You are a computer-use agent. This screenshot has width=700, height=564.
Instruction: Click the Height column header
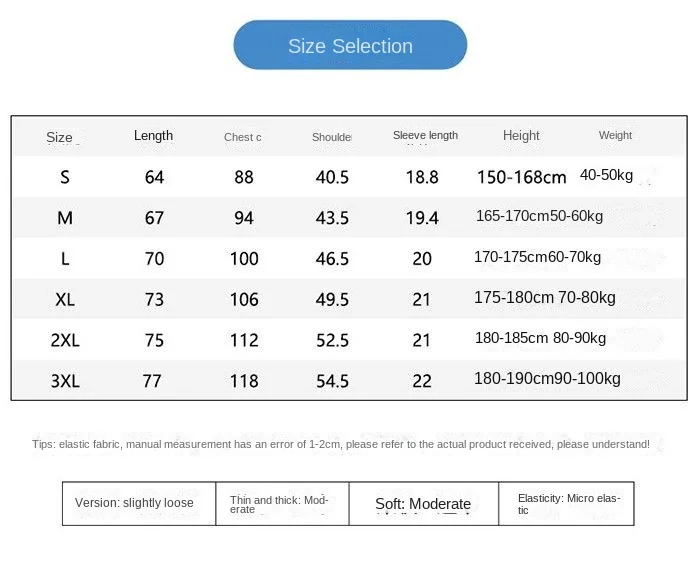(521, 135)
